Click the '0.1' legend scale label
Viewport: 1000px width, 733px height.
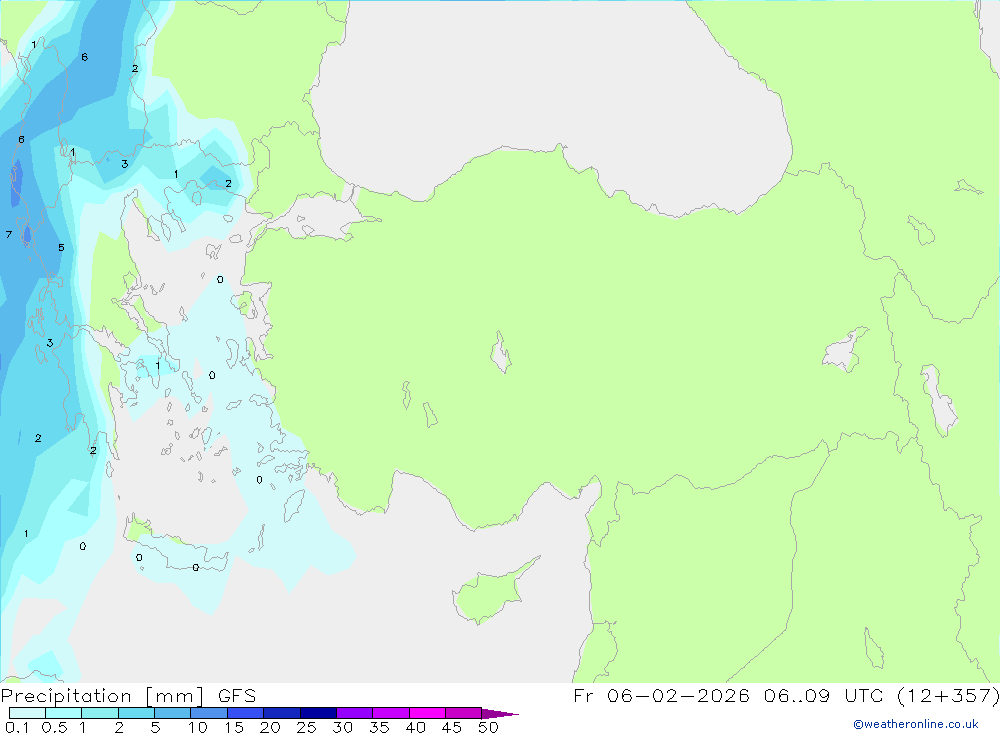tap(17, 727)
